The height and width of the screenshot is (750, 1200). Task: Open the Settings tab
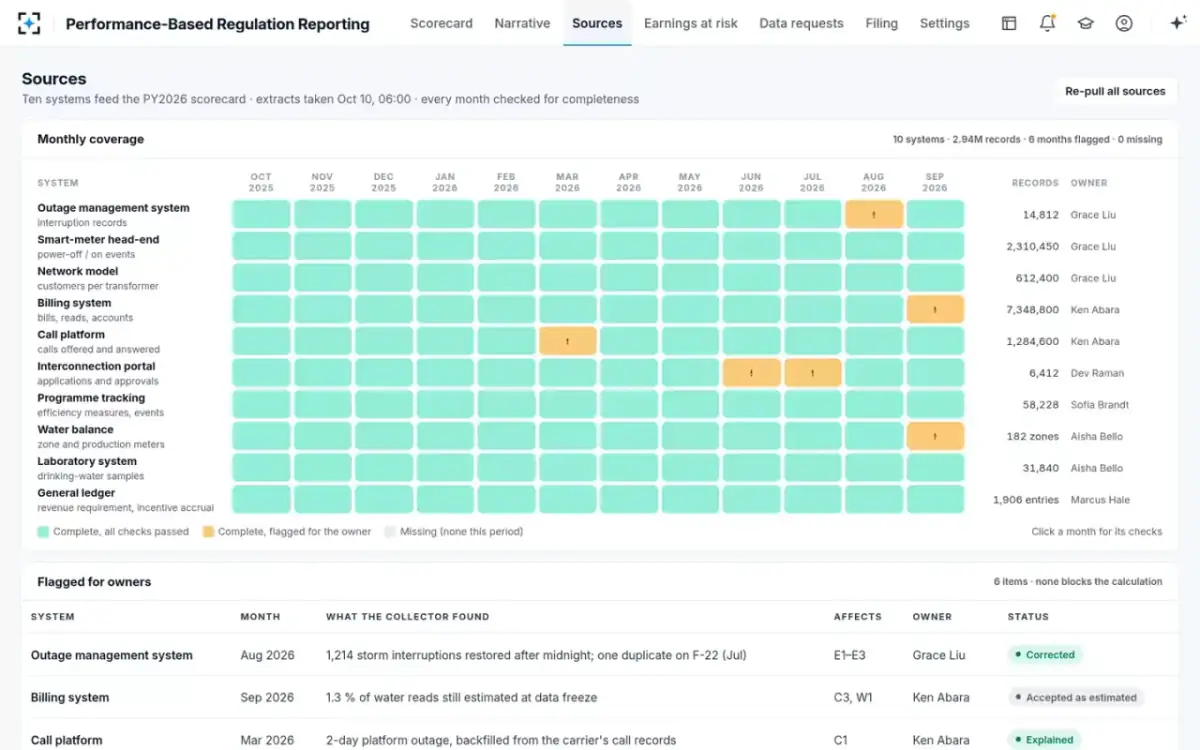pos(944,23)
